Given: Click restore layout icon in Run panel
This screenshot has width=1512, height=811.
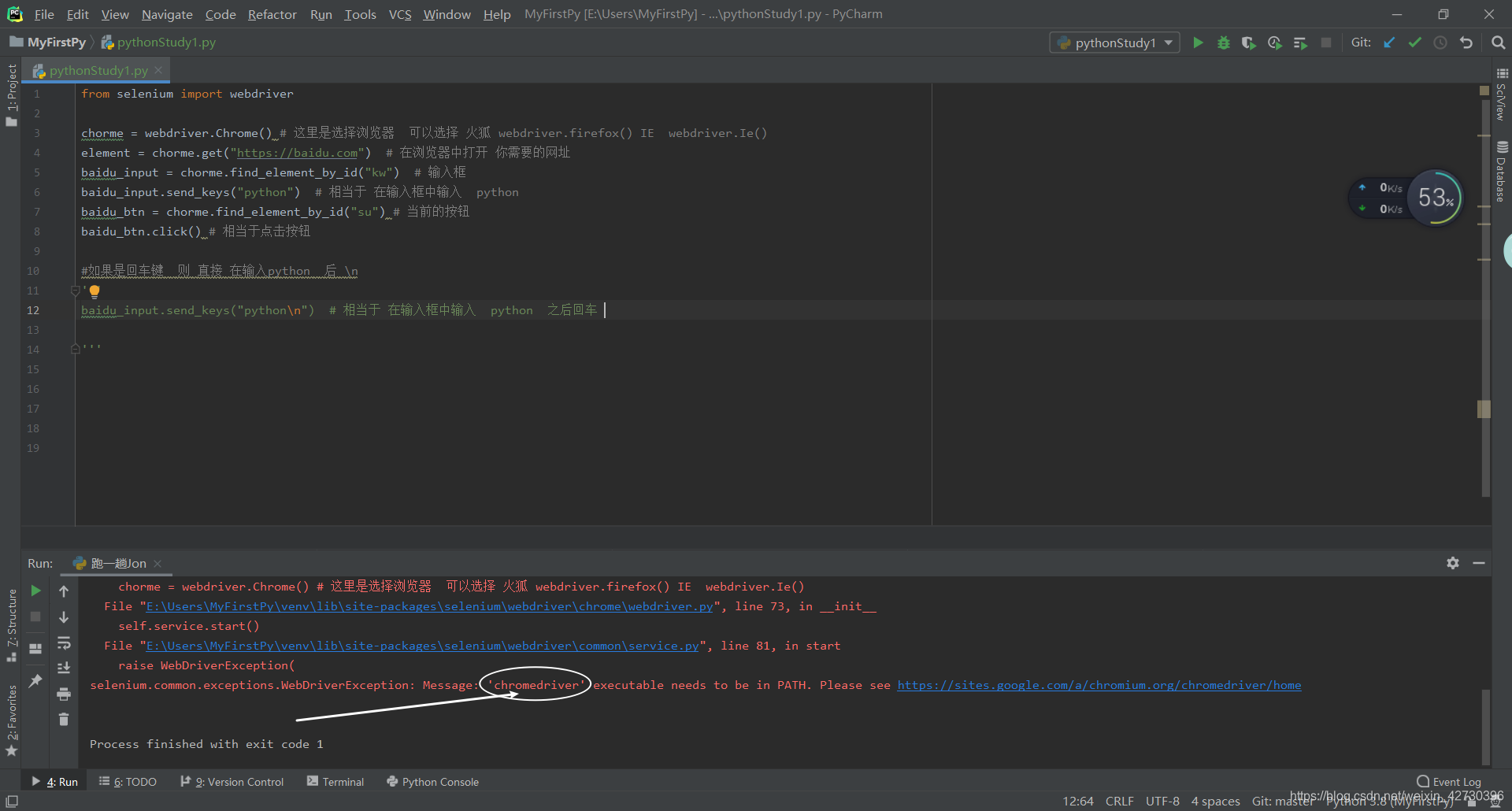Looking at the screenshot, I should 35,648.
